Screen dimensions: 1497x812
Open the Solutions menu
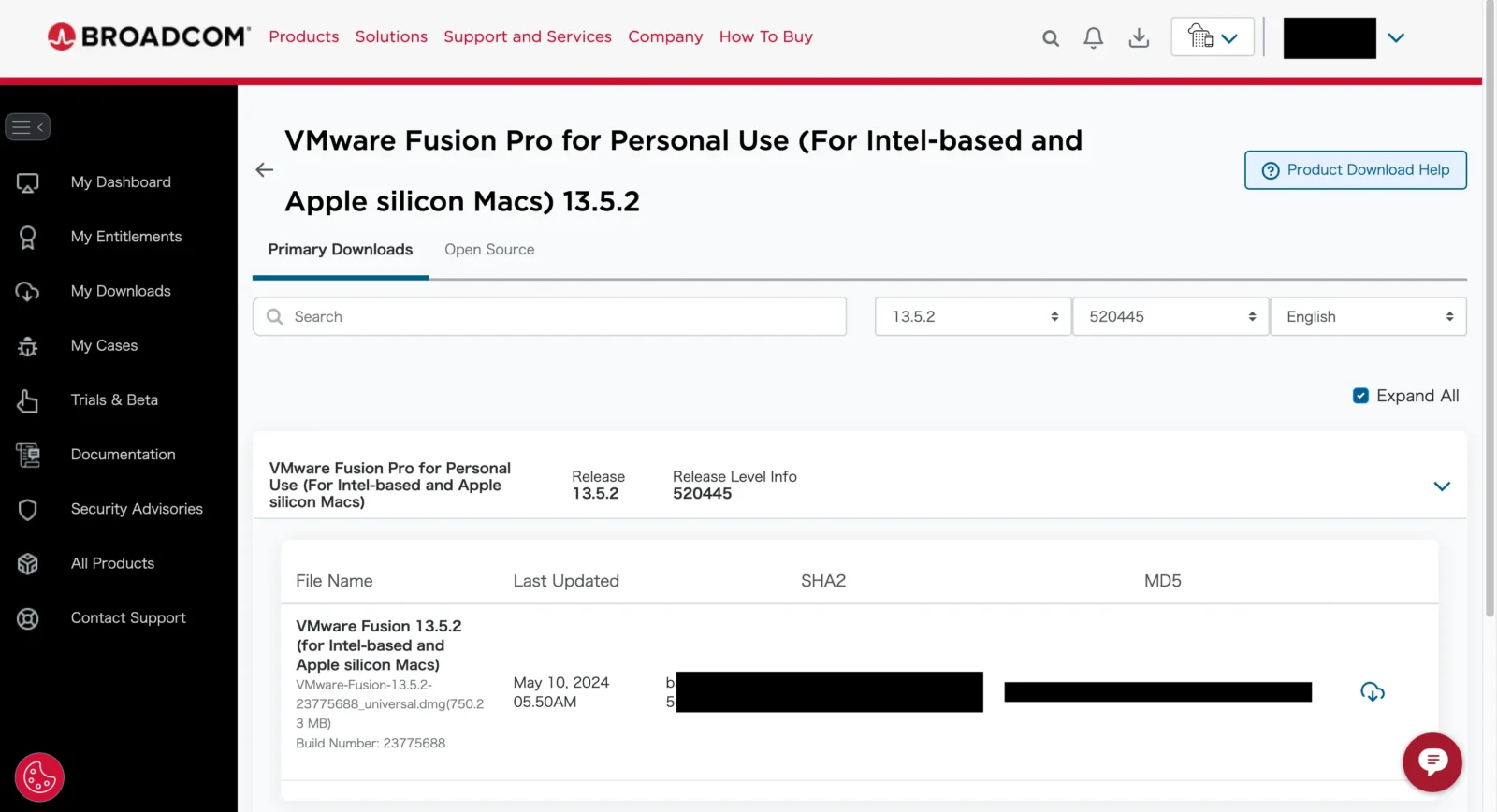coord(391,36)
